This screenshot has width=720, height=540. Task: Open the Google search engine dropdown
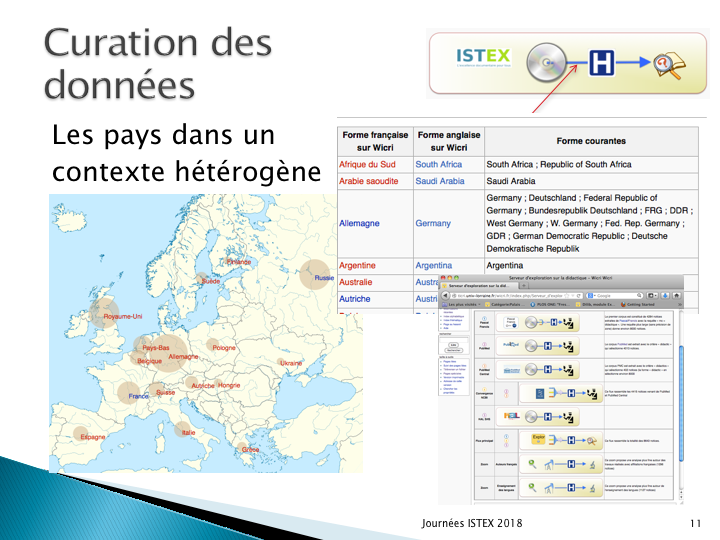(591, 296)
